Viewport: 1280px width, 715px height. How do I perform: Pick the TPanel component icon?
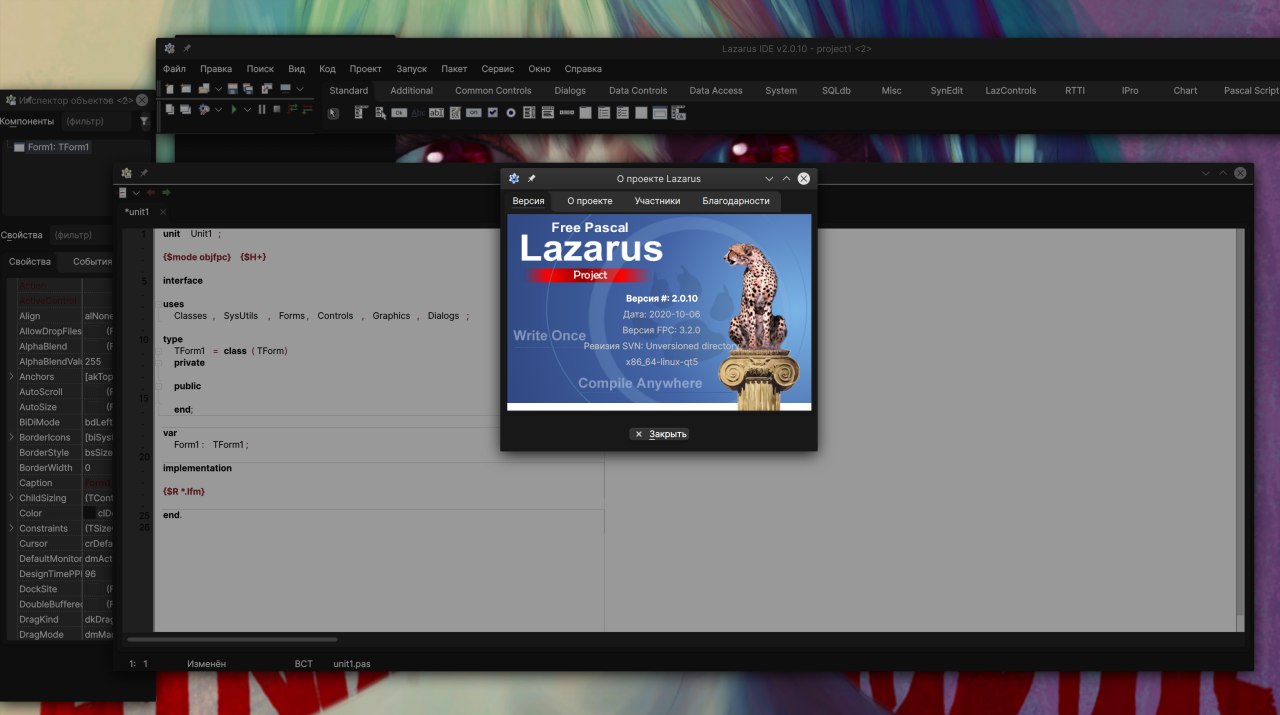(x=641, y=113)
